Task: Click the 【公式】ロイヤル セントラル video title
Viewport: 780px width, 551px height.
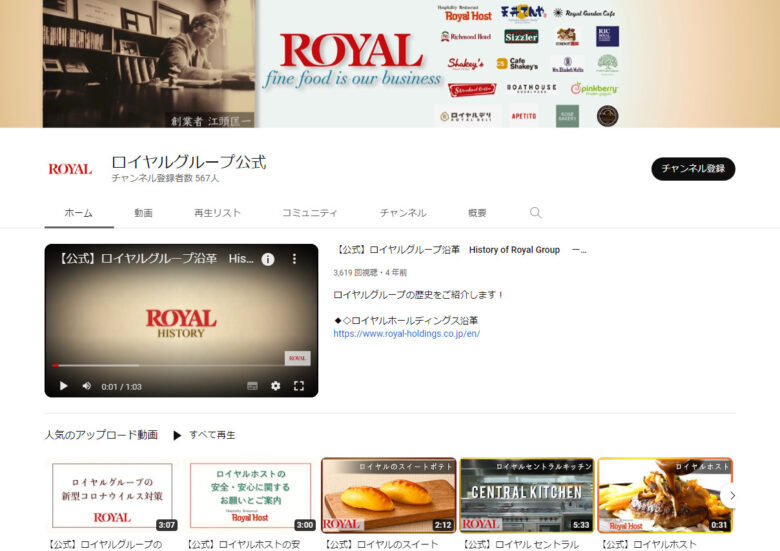Action: click(x=521, y=545)
